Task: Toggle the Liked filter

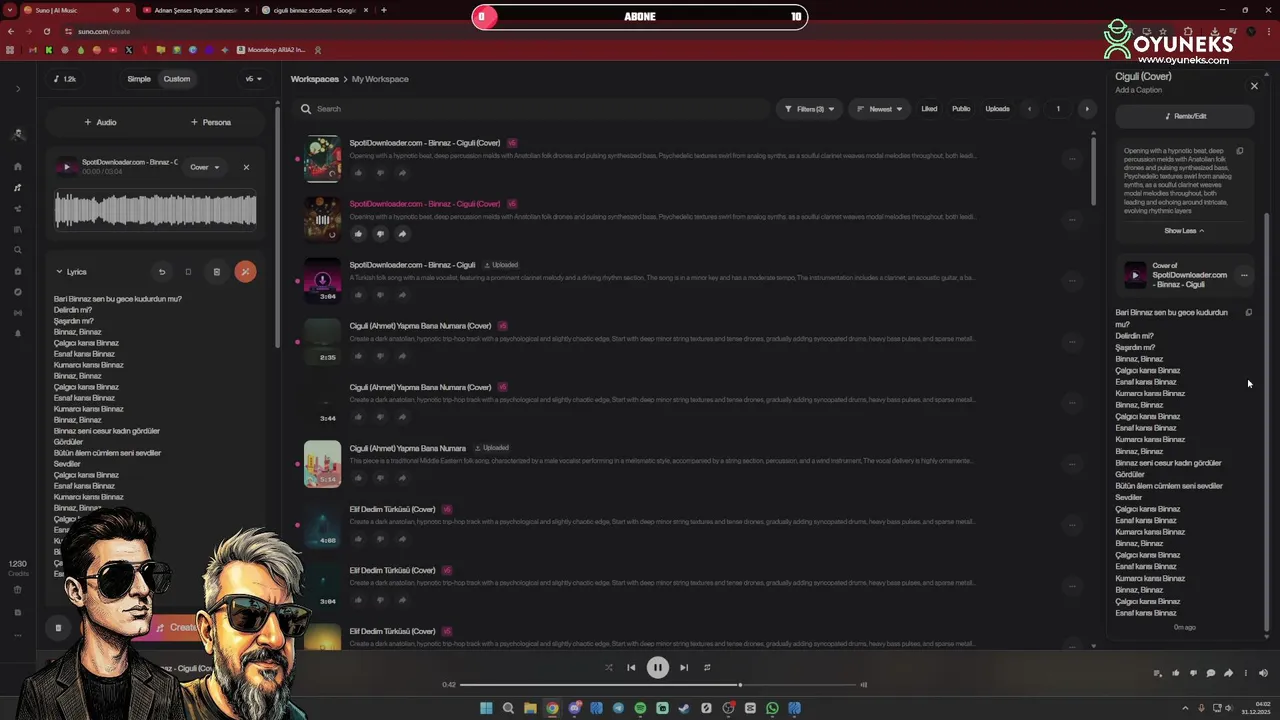Action: click(x=929, y=109)
